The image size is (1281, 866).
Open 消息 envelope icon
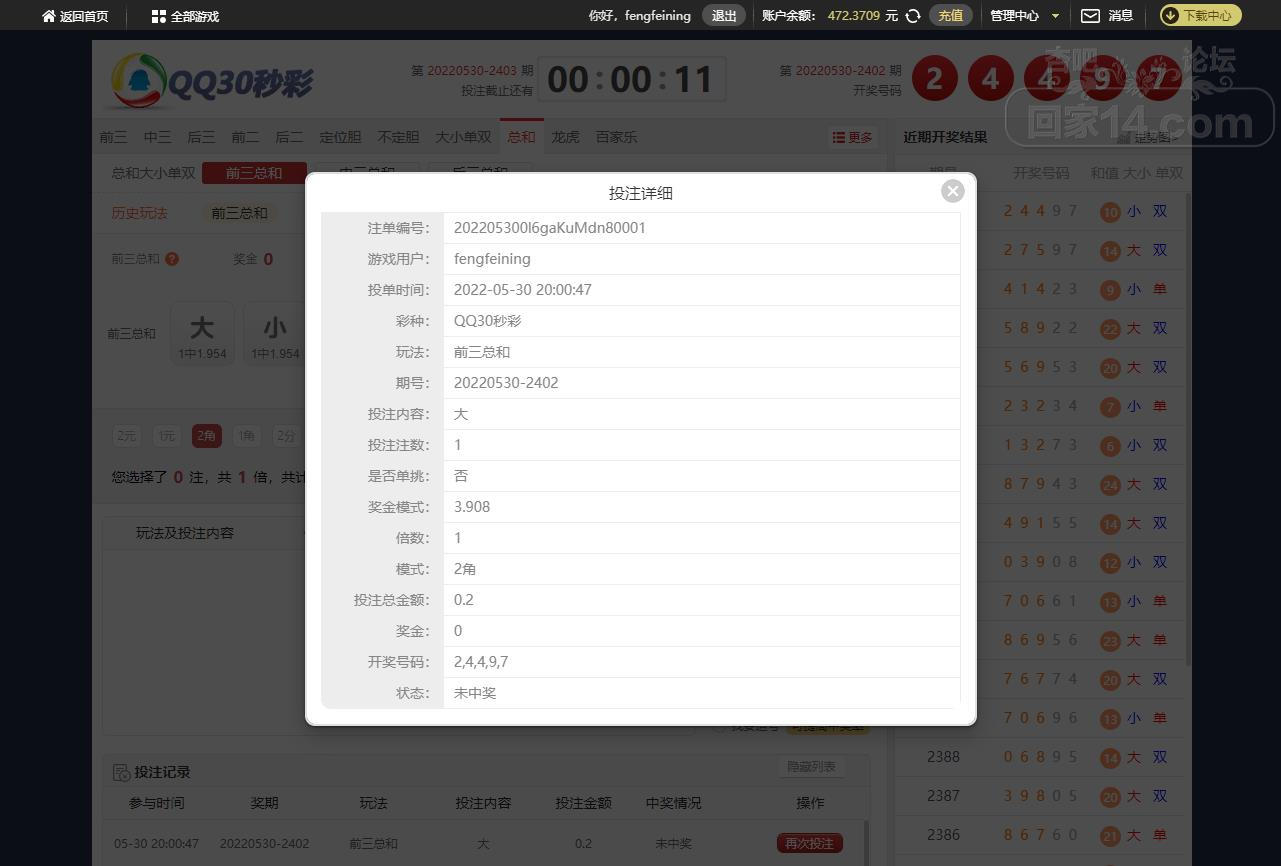pyautogui.click(x=1091, y=16)
